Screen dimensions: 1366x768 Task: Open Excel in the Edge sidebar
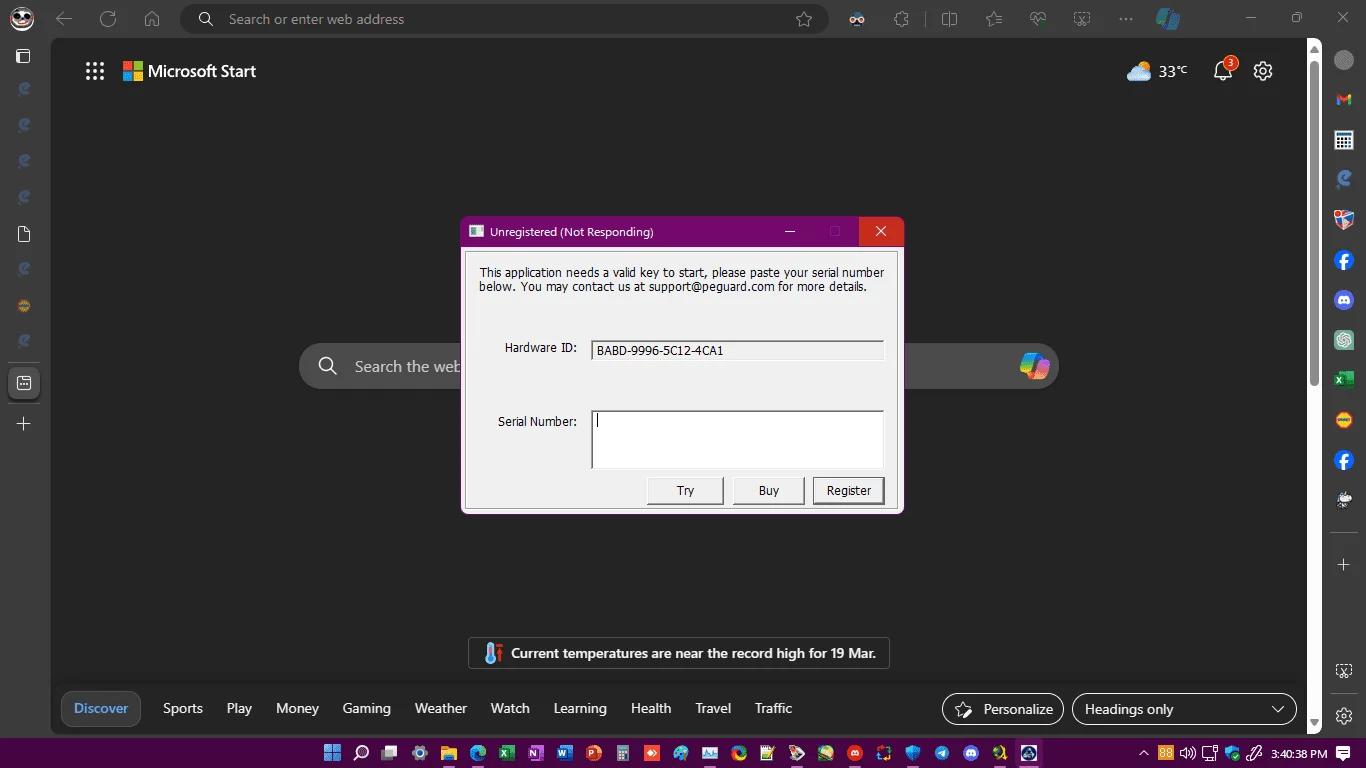1344,380
